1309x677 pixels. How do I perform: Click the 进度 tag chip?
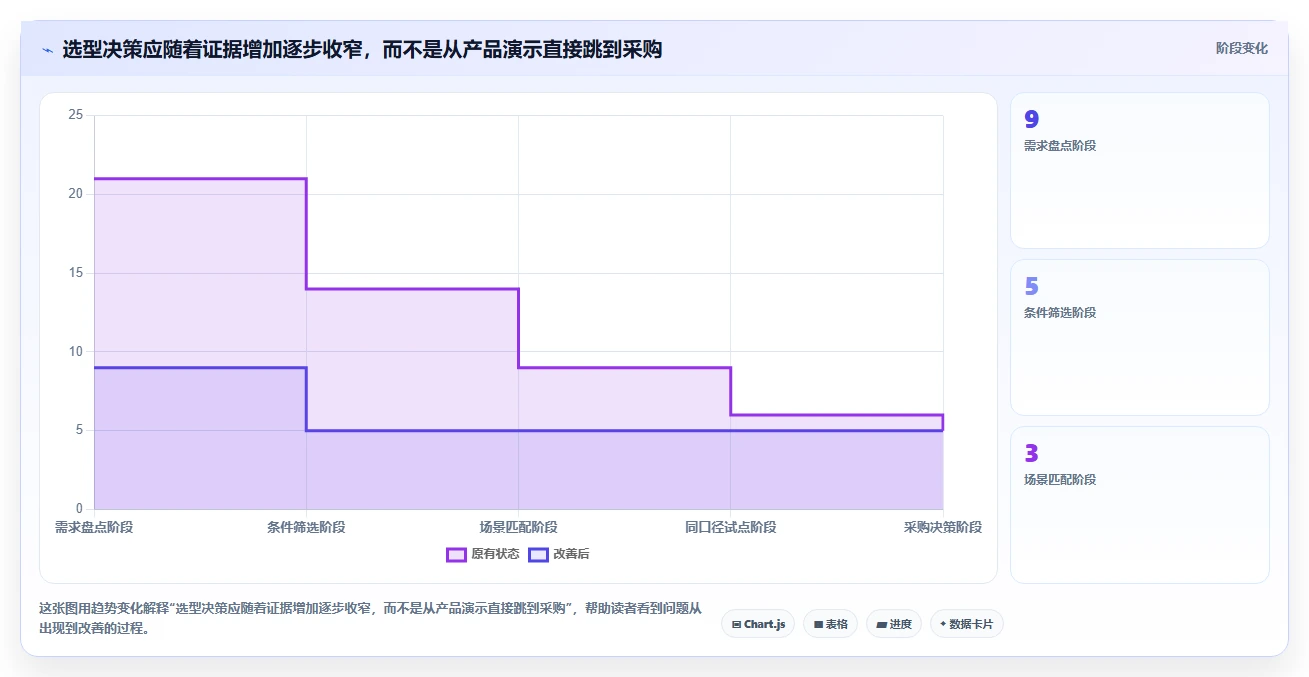tap(893, 624)
